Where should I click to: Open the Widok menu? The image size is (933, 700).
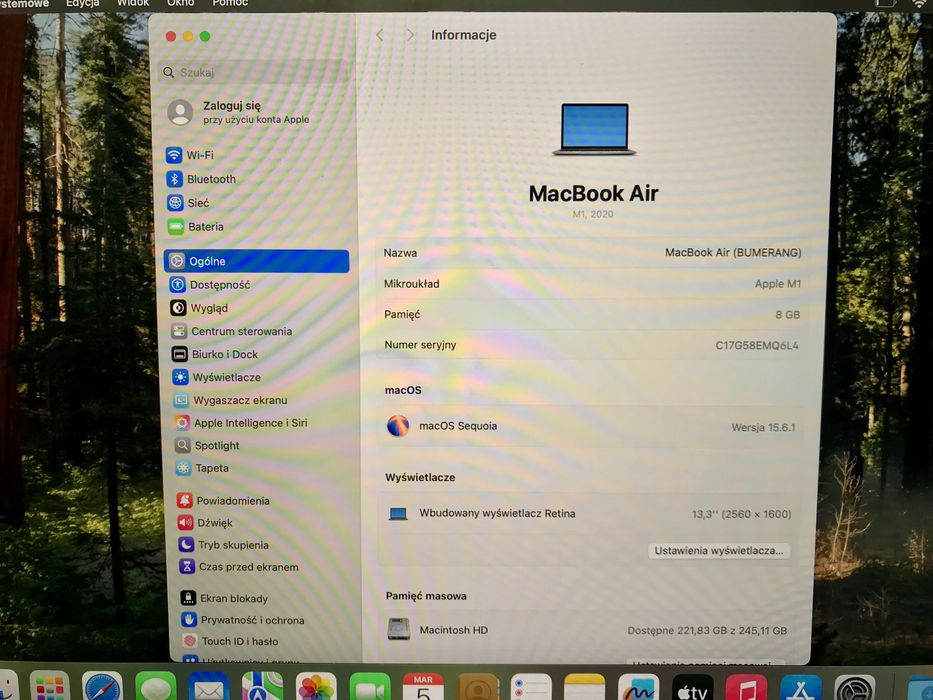click(133, 3)
